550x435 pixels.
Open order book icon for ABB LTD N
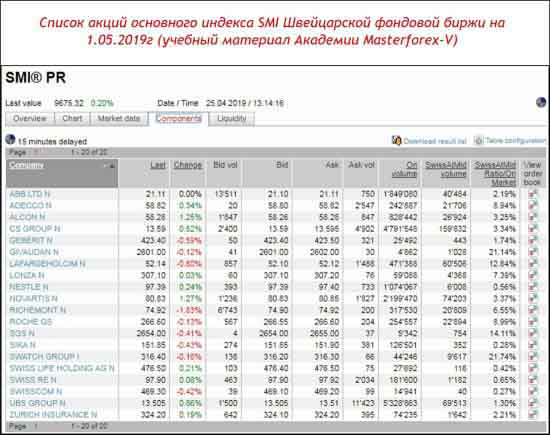(x=533, y=194)
